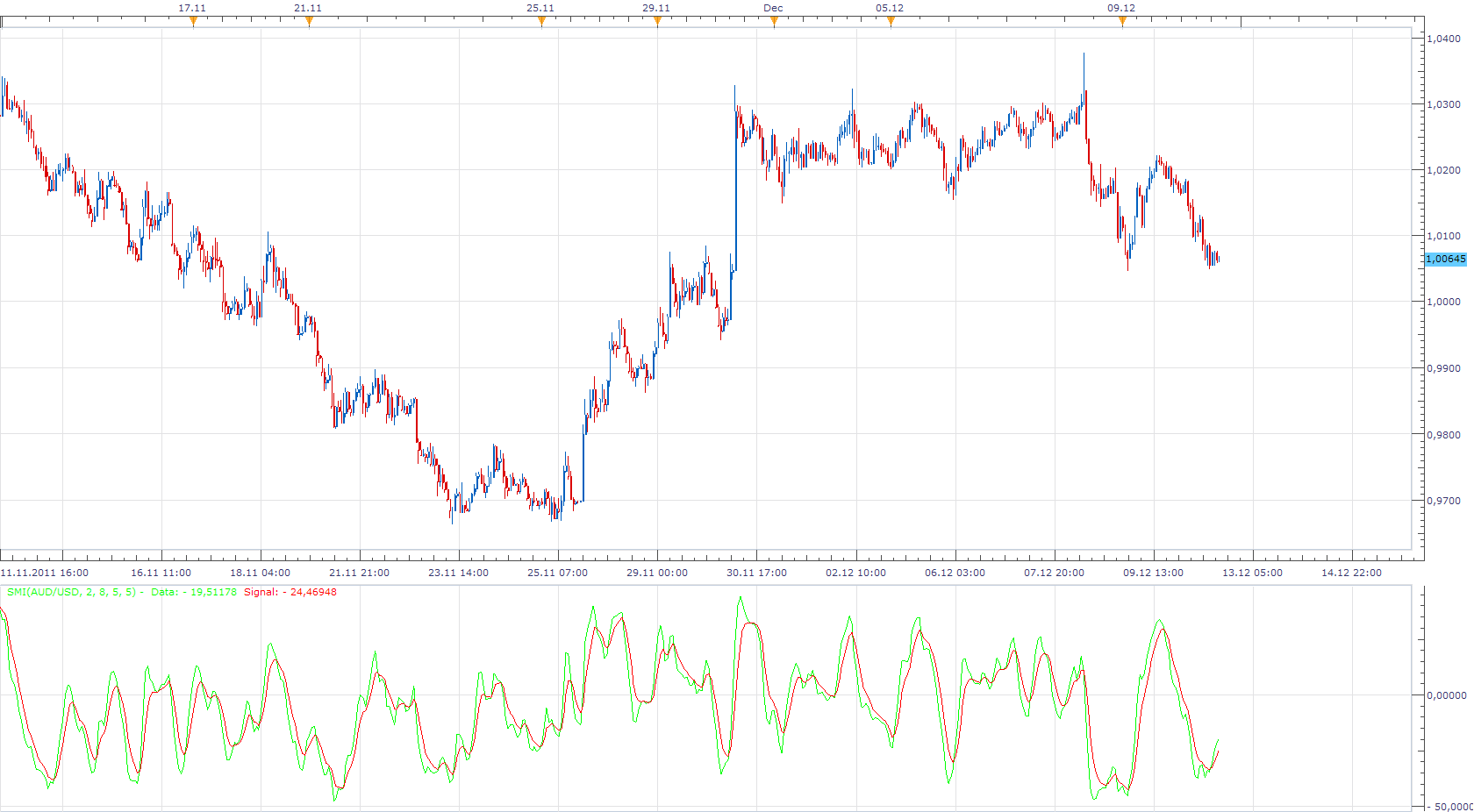Click the blue 1,00645 current price tag
1474x812 pixels.
pos(1445,259)
